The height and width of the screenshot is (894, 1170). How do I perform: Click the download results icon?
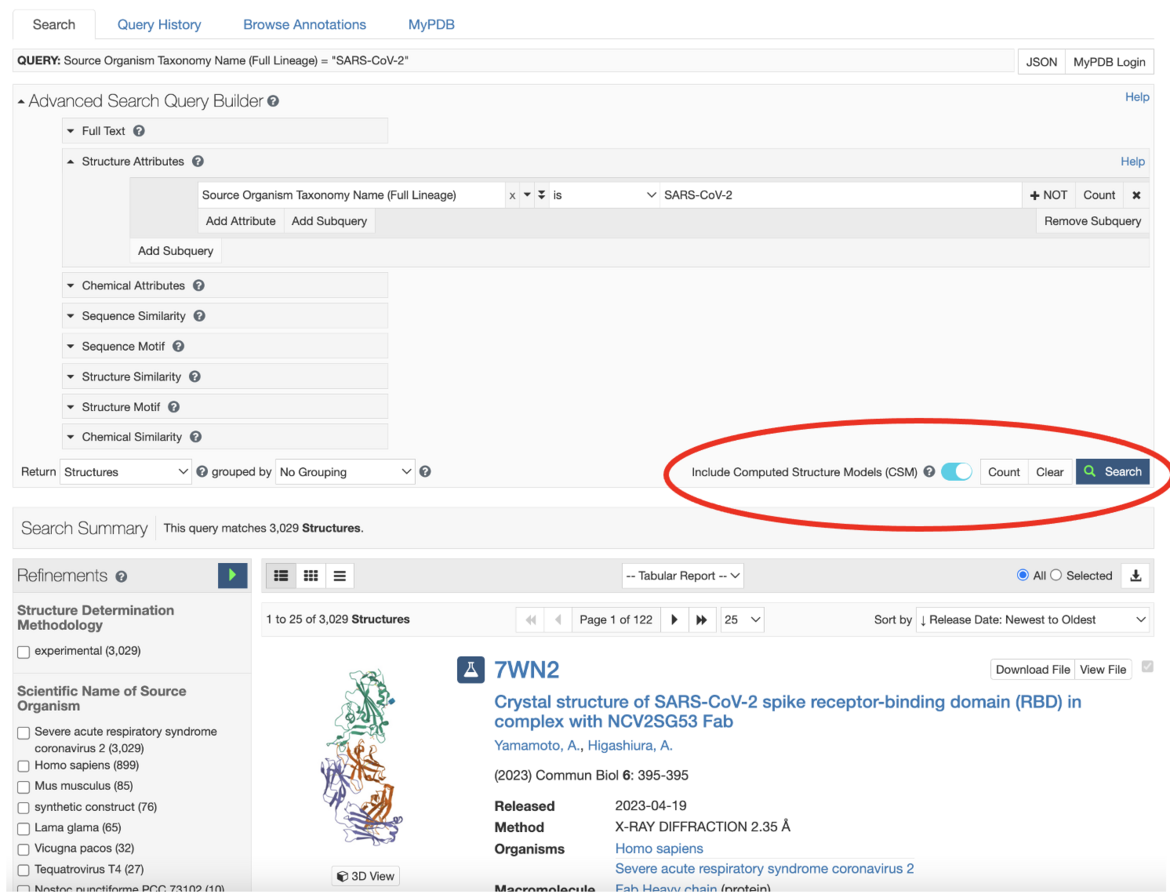pos(1136,575)
